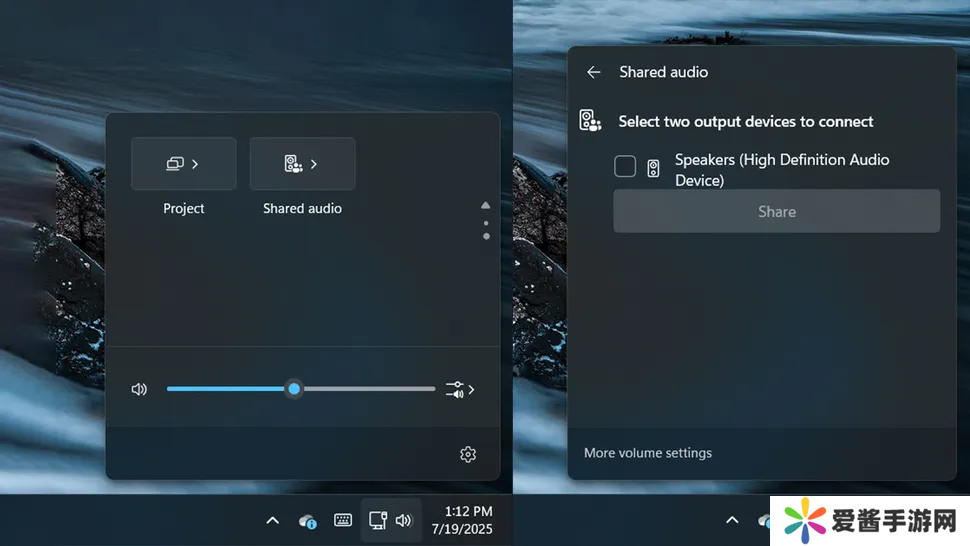970x546 pixels.
Task: Jump to second page dot in quick settings
Action: 486,236
